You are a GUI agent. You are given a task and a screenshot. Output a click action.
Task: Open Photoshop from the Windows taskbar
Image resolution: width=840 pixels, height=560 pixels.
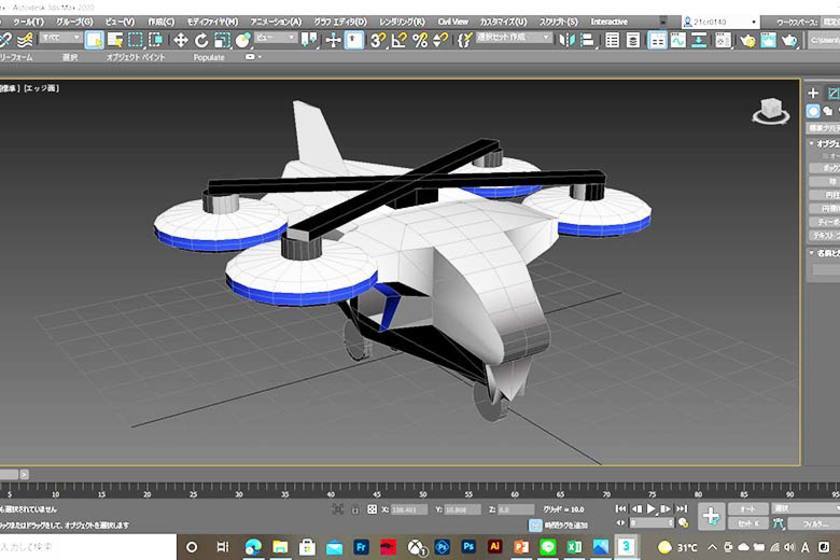(x=467, y=547)
